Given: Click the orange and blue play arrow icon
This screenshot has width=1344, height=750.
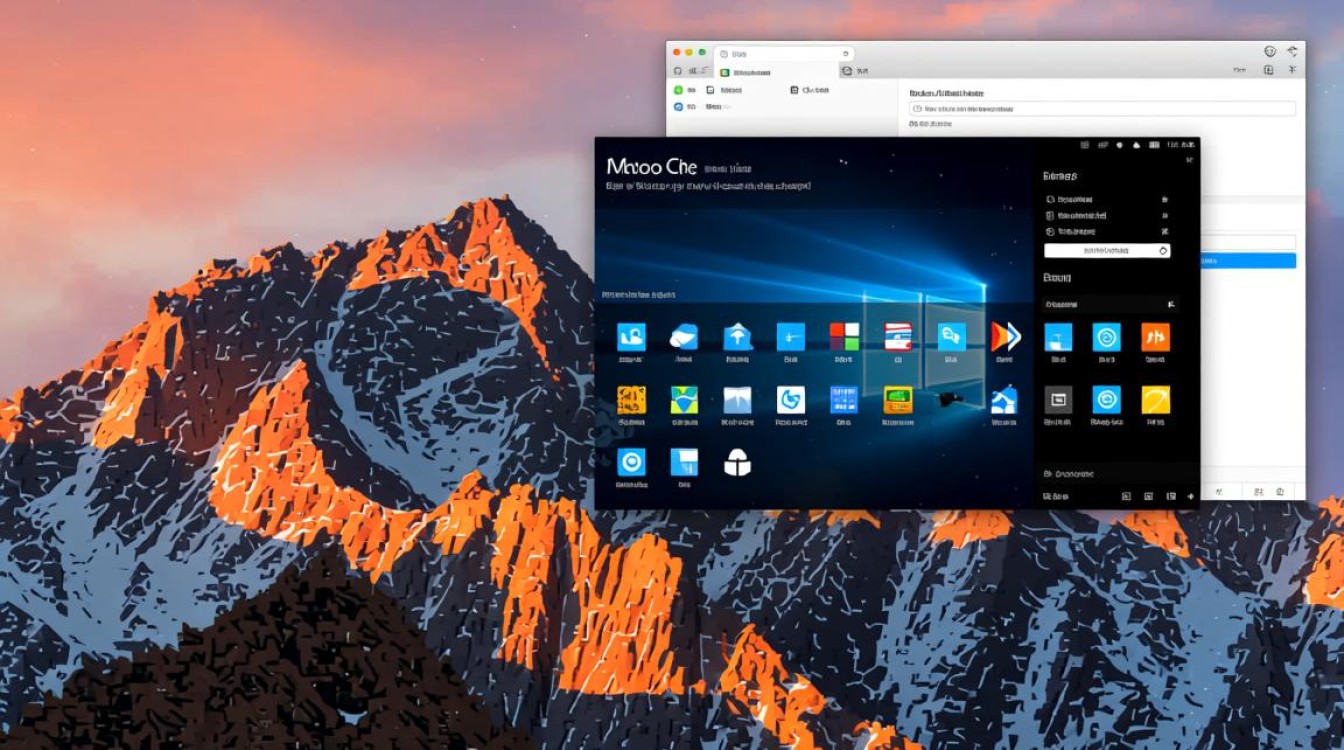Looking at the screenshot, I should pyautogui.click(x=1004, y=337).
